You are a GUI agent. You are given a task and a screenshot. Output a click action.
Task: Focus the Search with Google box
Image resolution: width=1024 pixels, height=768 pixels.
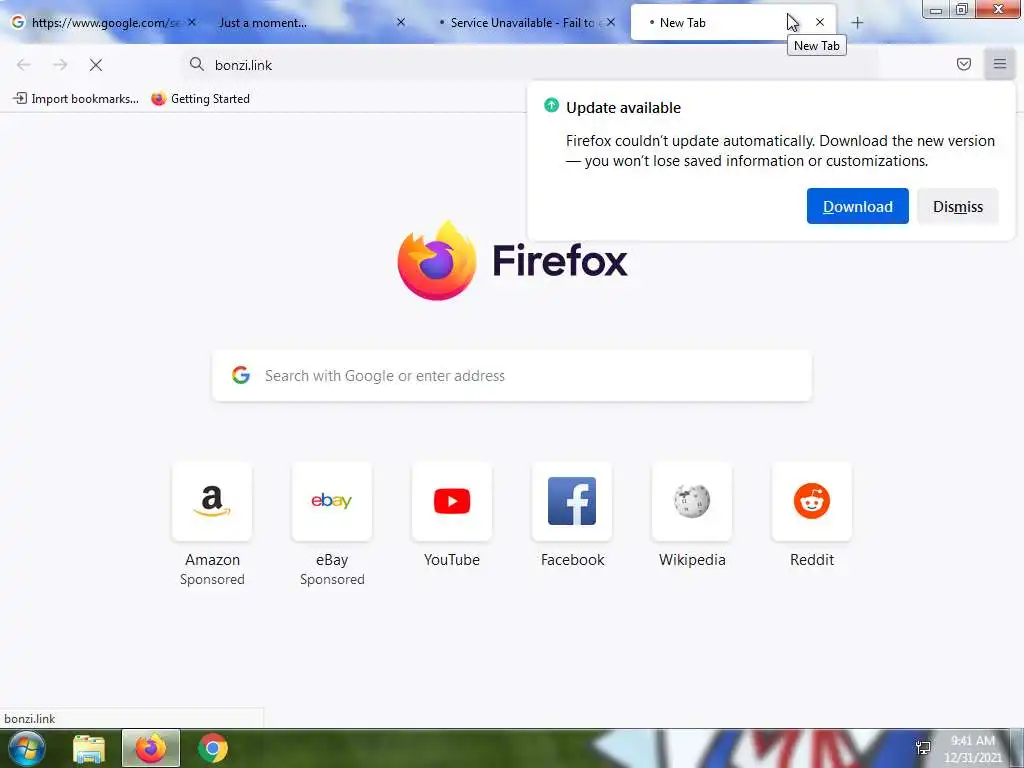click(512, 376)
